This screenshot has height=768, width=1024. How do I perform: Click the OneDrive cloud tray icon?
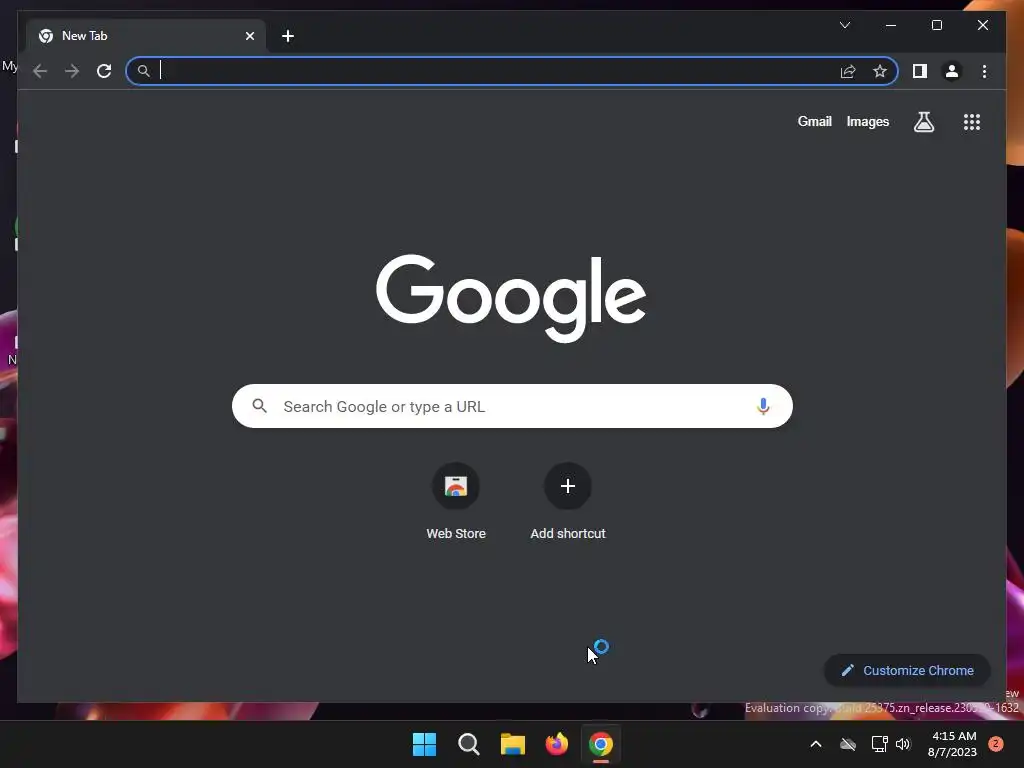pos(848,744)
